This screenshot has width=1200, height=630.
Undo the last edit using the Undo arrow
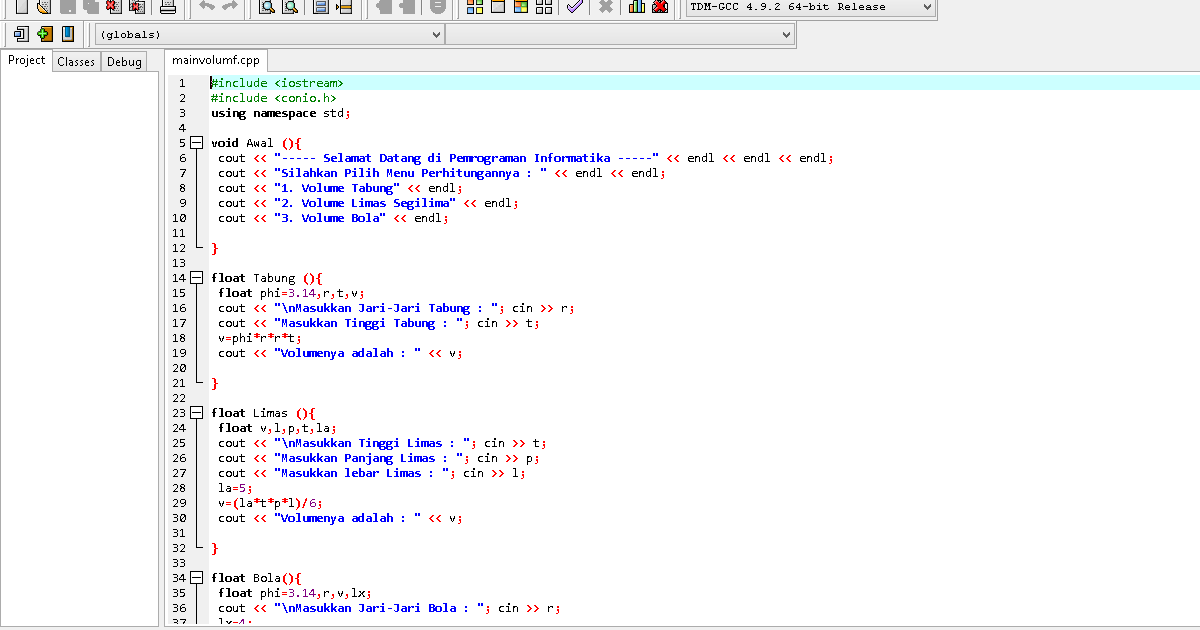pyautogui.click(x=207, y=8)
